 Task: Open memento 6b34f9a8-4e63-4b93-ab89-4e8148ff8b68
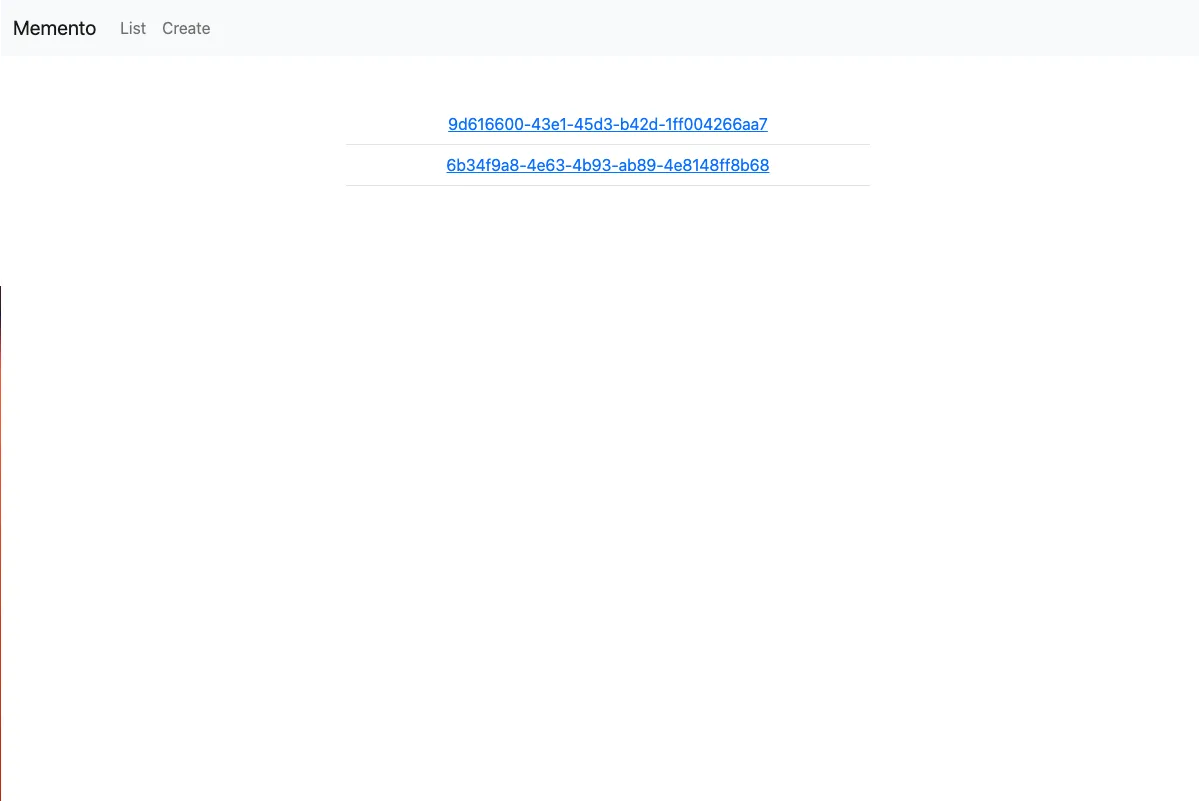[x=607, y=165]
